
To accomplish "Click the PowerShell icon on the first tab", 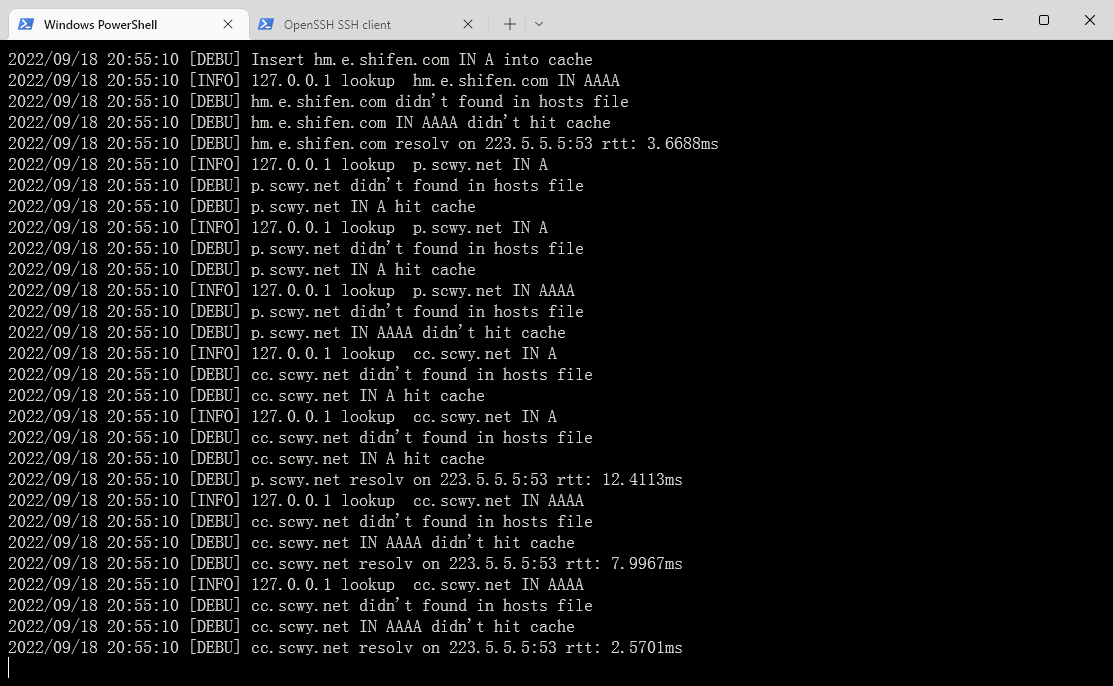I will pyautogui.click(x=26, y=24).
